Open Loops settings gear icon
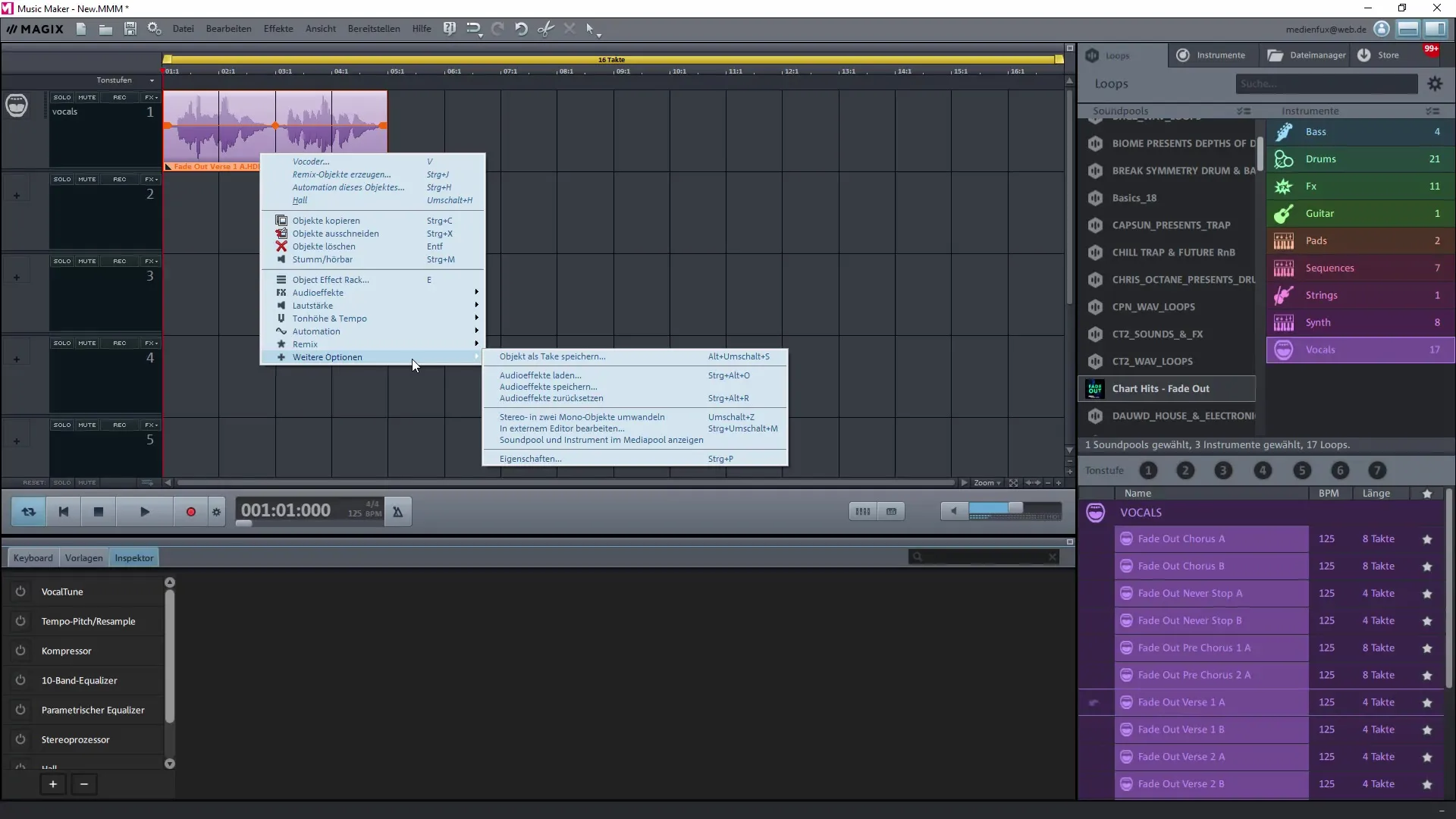The image size is (1456, 819). click(1435, 83)
